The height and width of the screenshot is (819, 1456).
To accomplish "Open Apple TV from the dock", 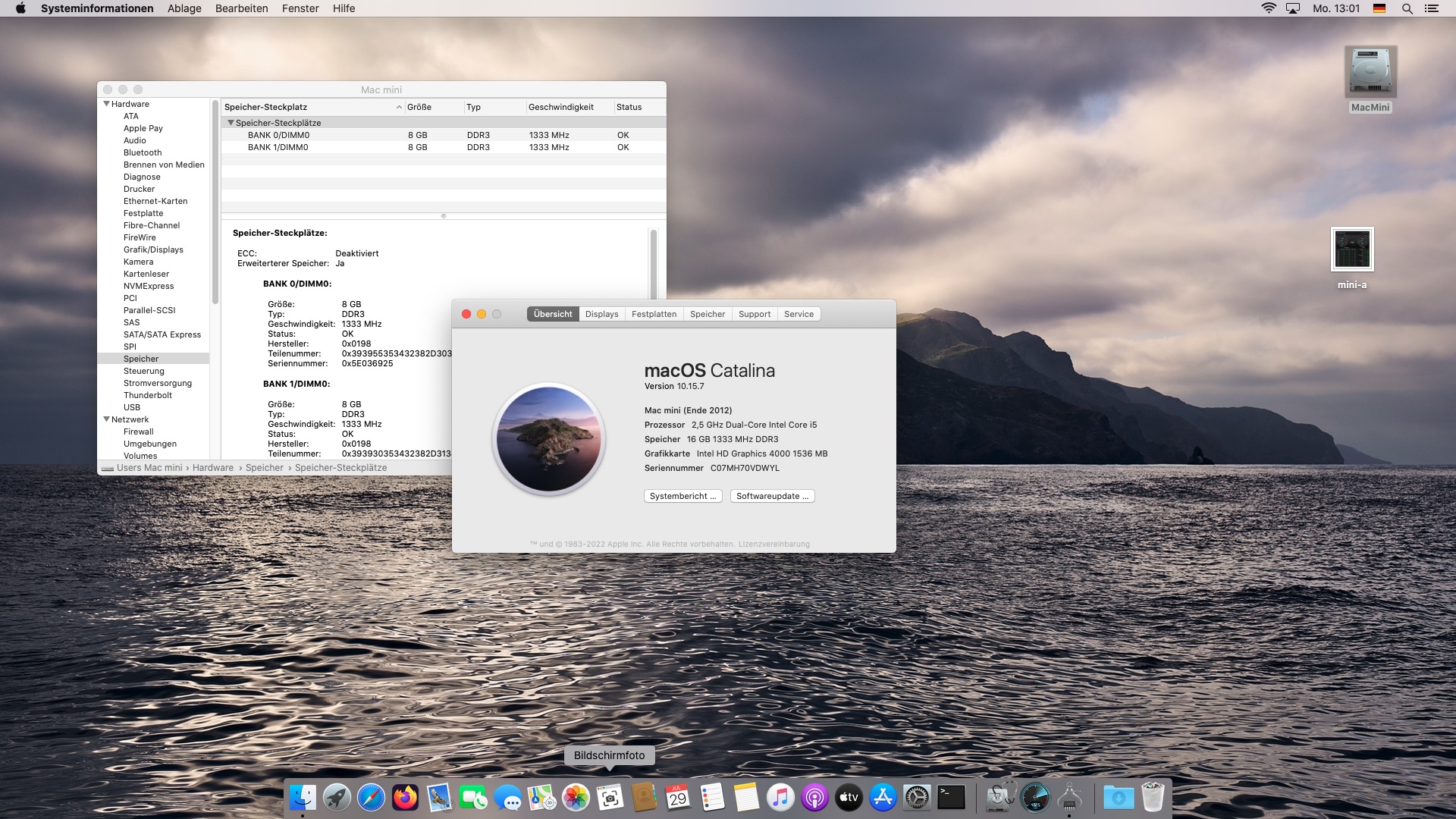I will [849, 797].
